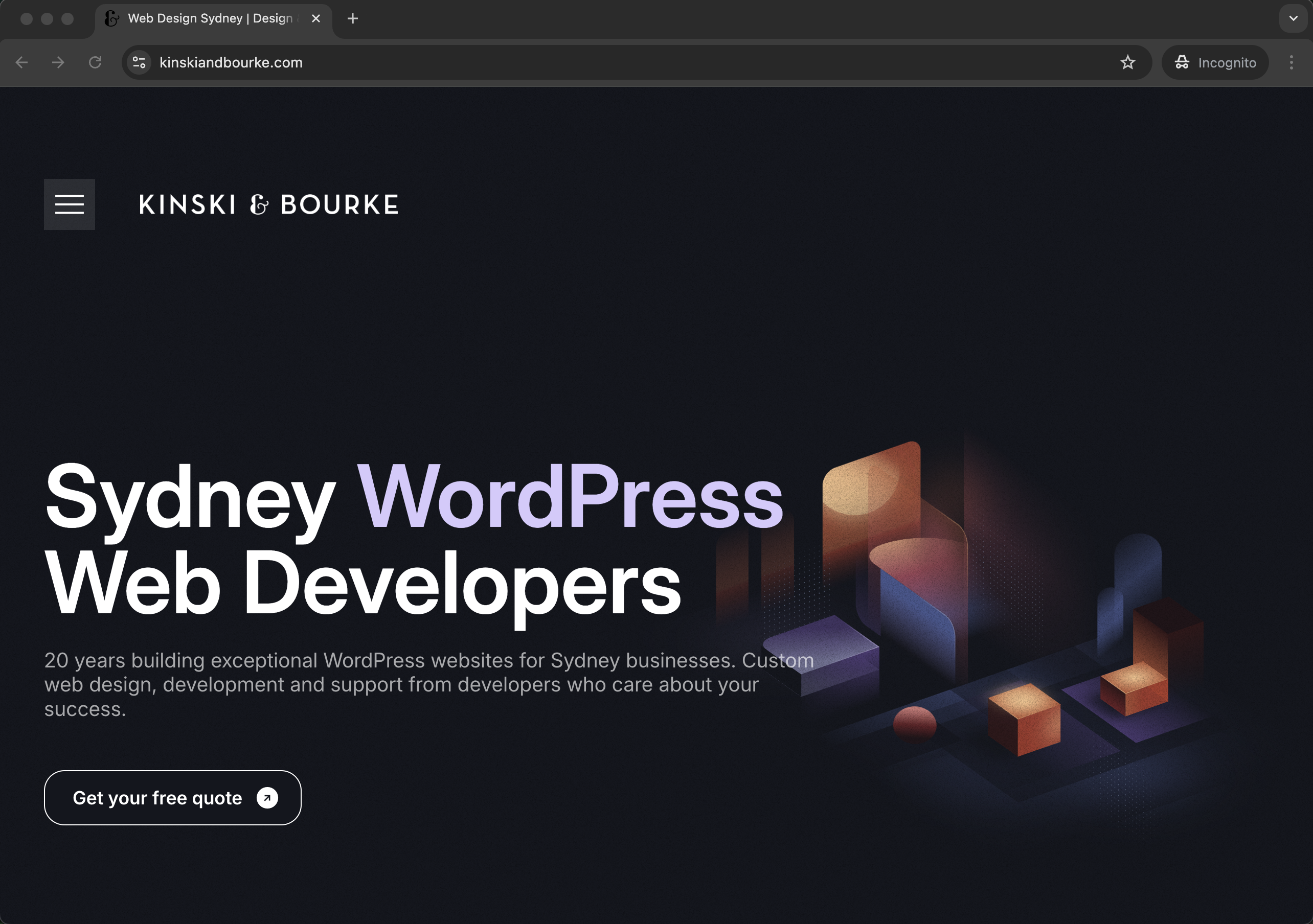Open the hamburger navigation menu

[69, 204]
